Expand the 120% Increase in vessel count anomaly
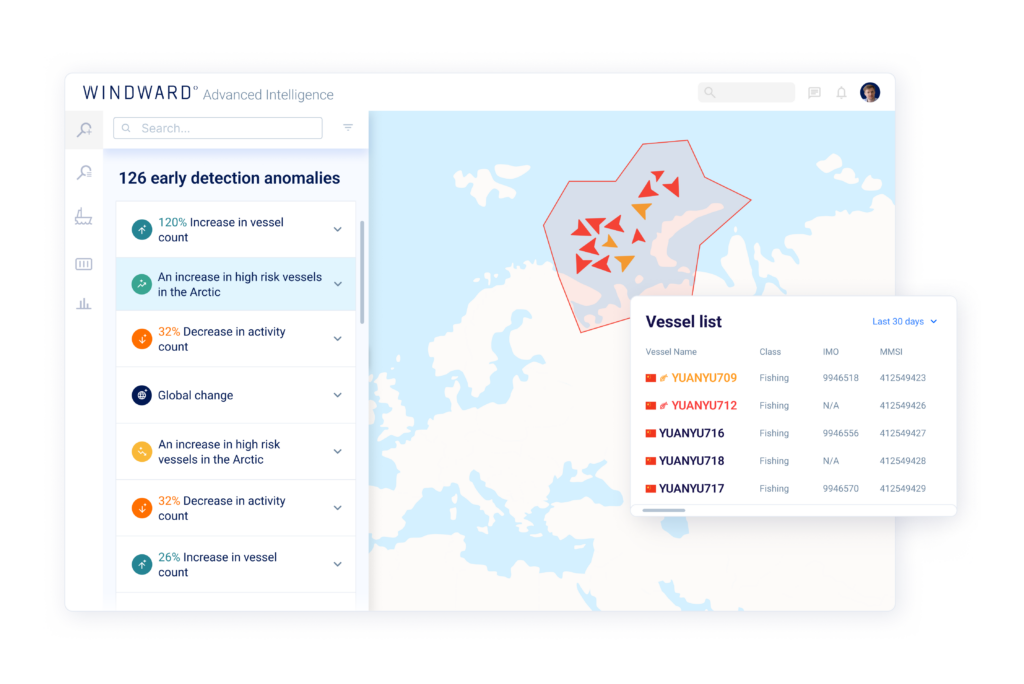The width and height of the screenshot is (1024, 684). tap(337, 228)
